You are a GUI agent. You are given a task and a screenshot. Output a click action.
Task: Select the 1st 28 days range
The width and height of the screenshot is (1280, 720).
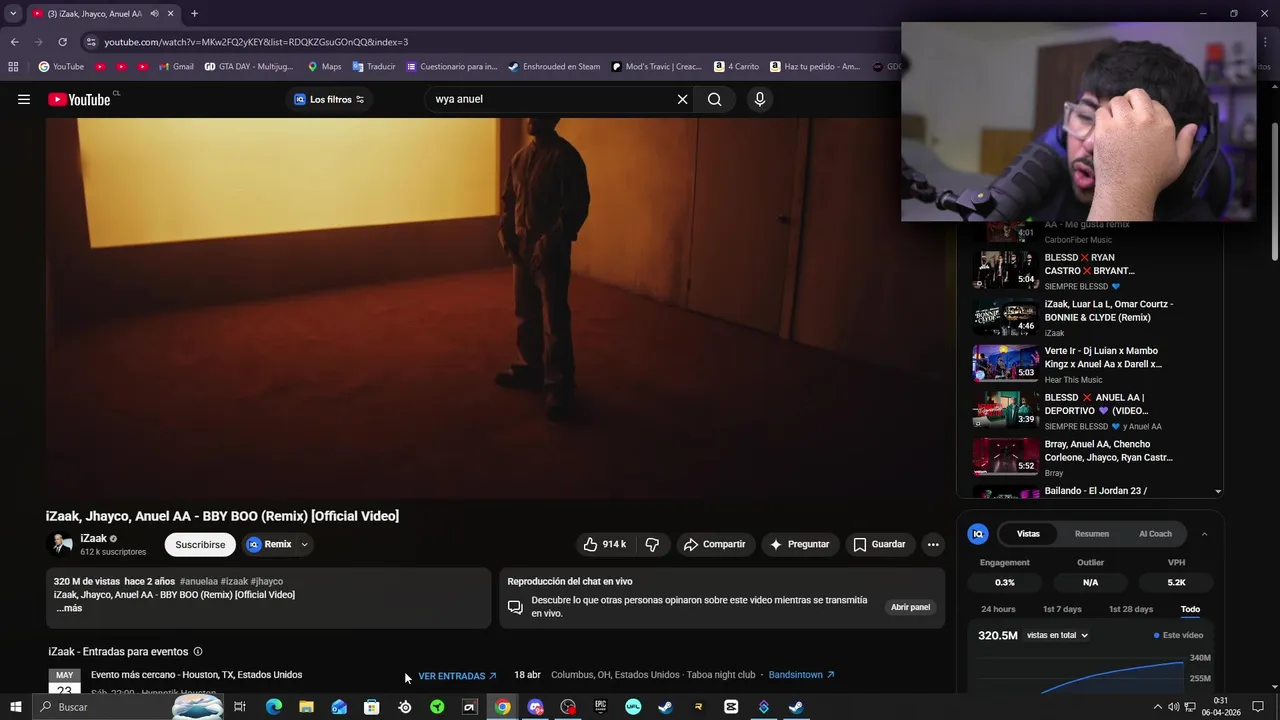[x=1131, y=609]
